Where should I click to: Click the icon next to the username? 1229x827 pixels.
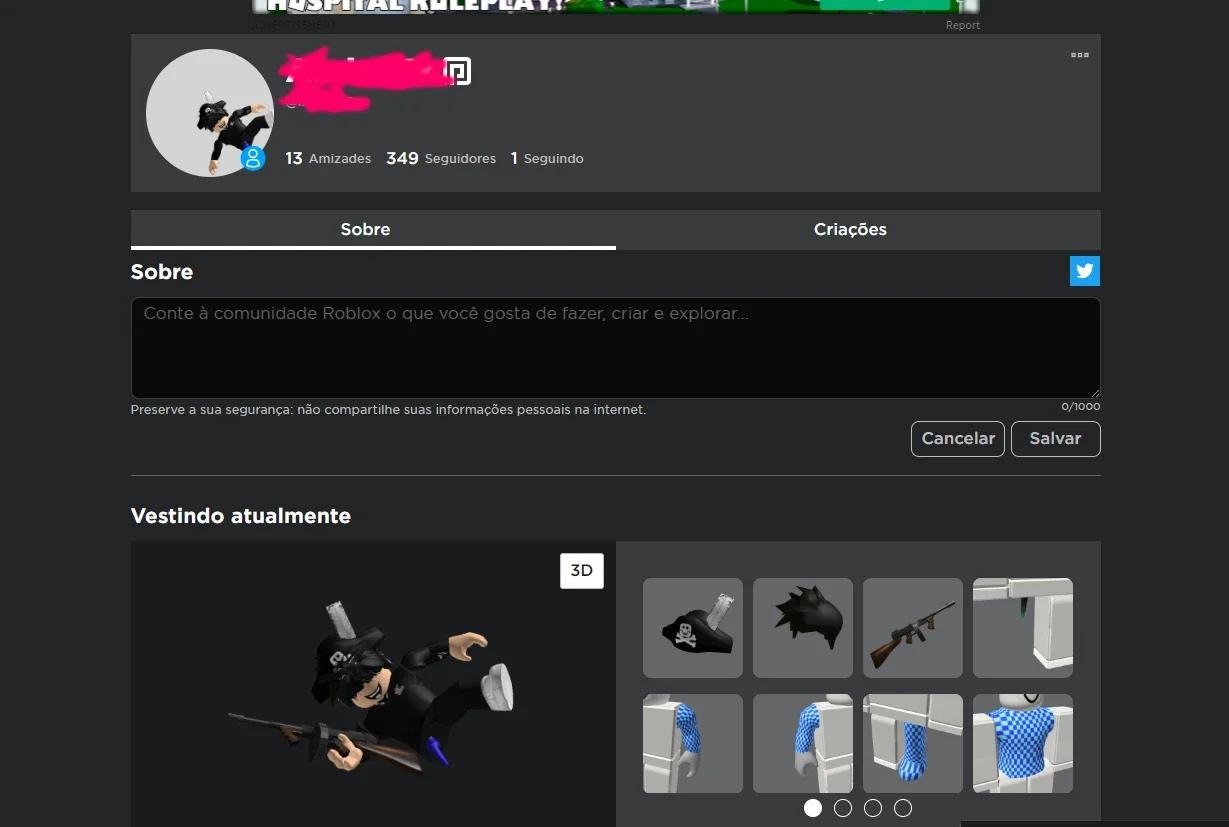[x=457, y=71]
